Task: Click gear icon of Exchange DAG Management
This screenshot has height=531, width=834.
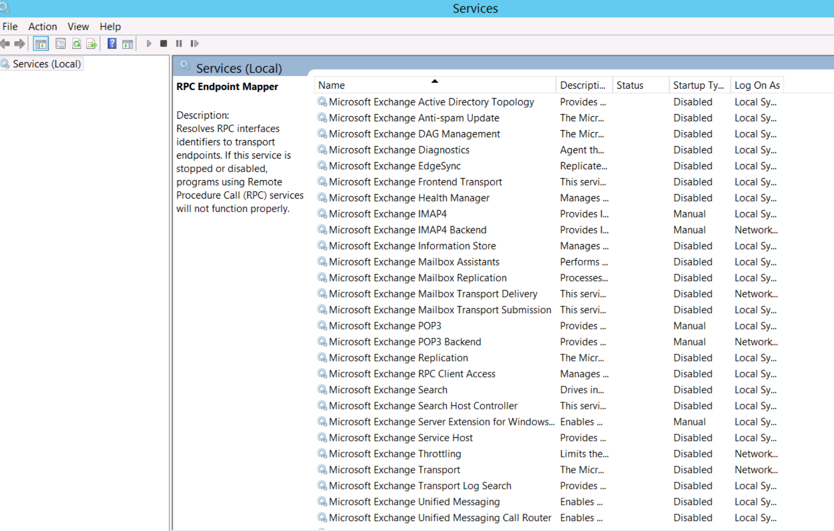Action: pyautogui.click(x=322, y=134)
